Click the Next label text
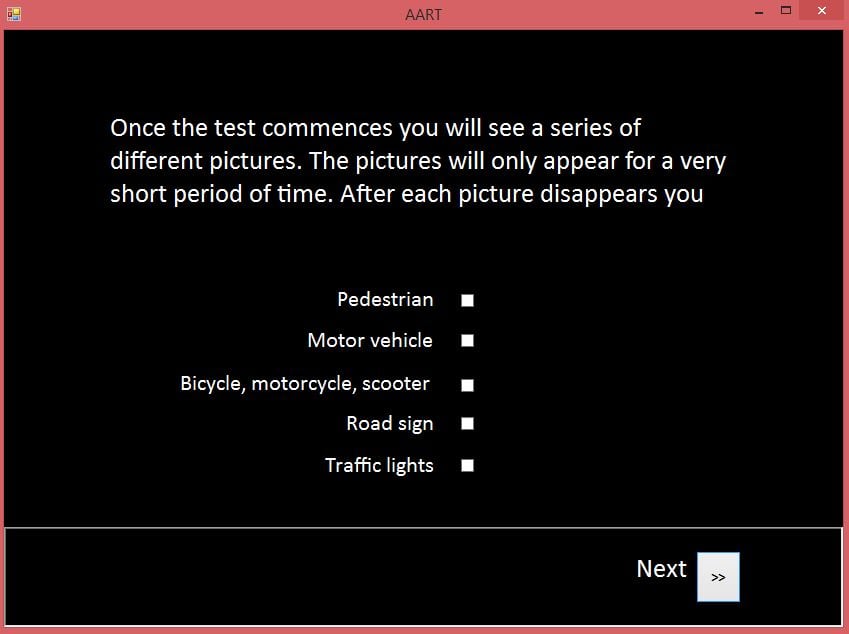This screenshot has height=634, width=849. pos(661,569)
